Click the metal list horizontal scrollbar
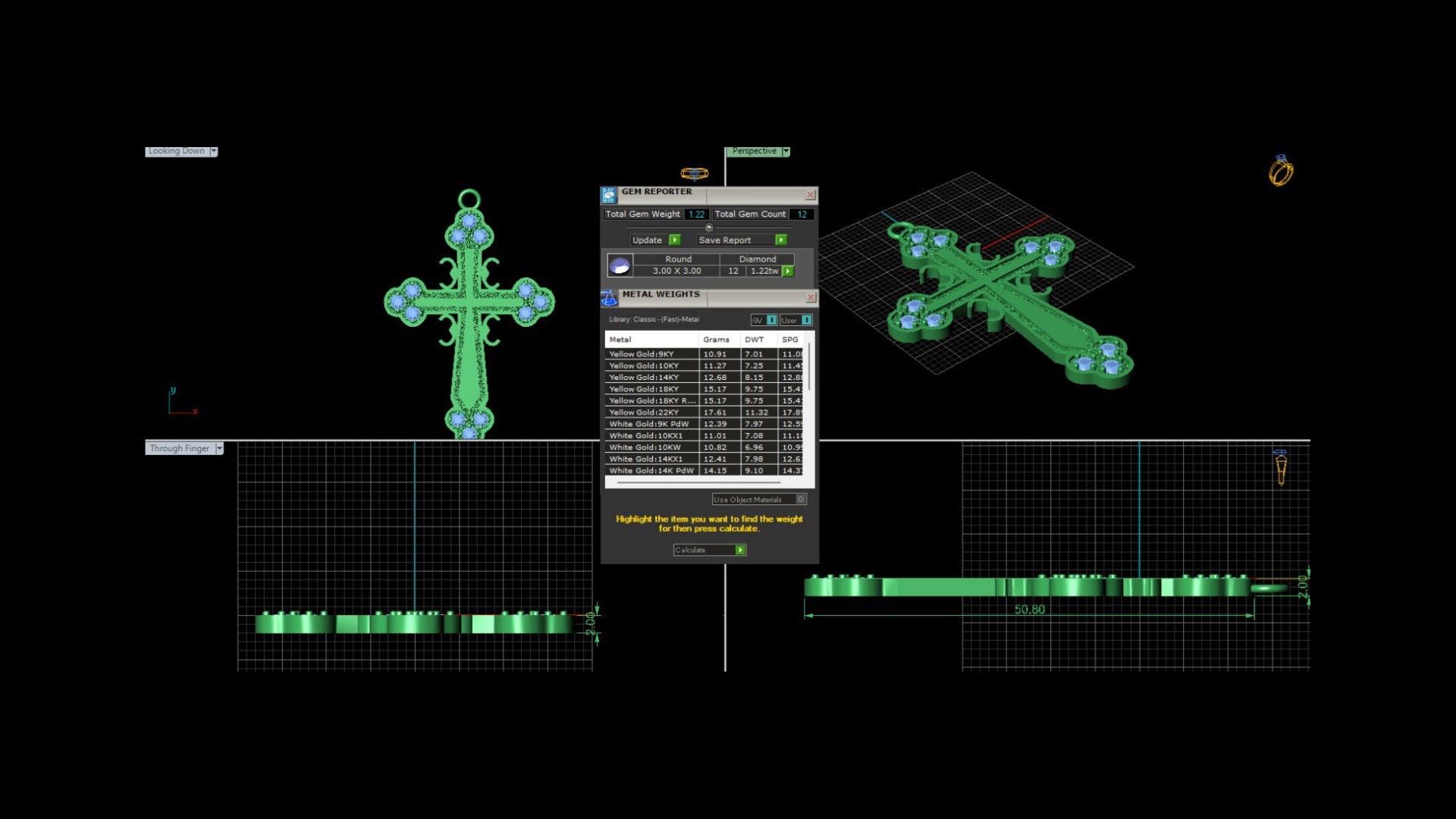The image size is (1456, 819). 699,482
